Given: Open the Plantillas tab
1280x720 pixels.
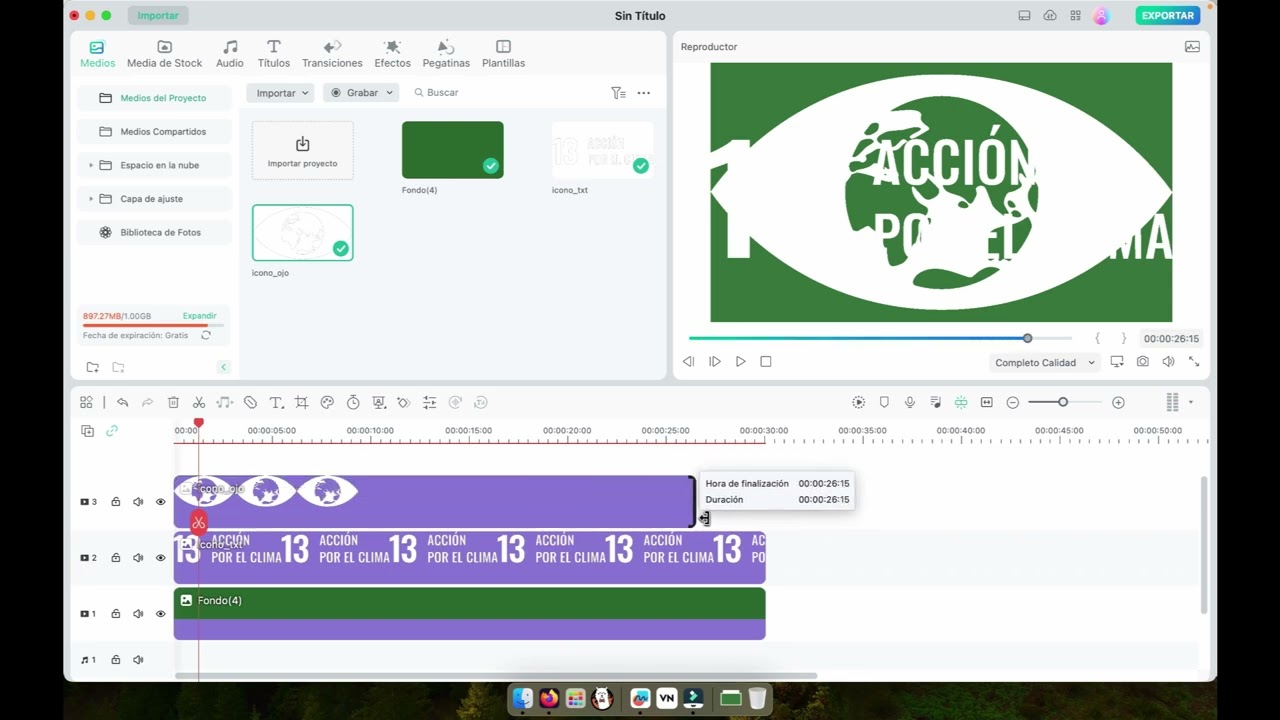Looking at the screenshot, I should (x=503, y=54).
